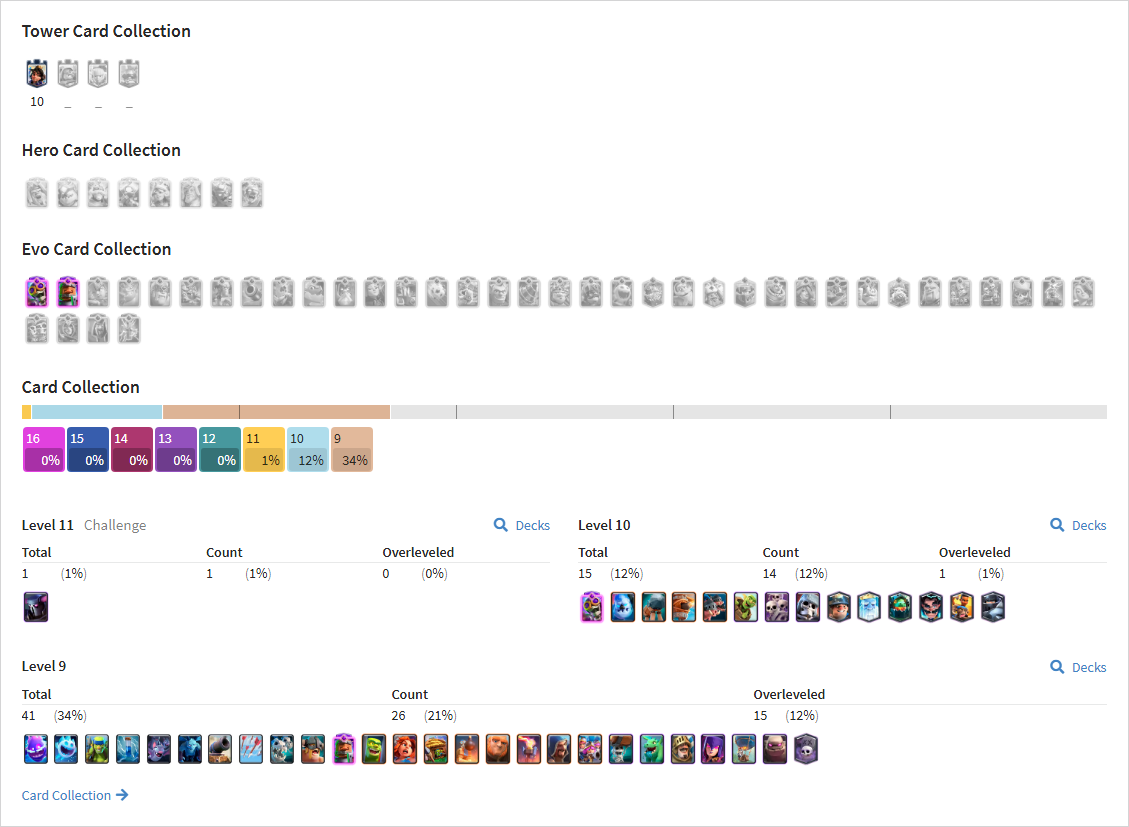Click the light blue segment of collection bar
1129x827 pixels.
point(96,412)
